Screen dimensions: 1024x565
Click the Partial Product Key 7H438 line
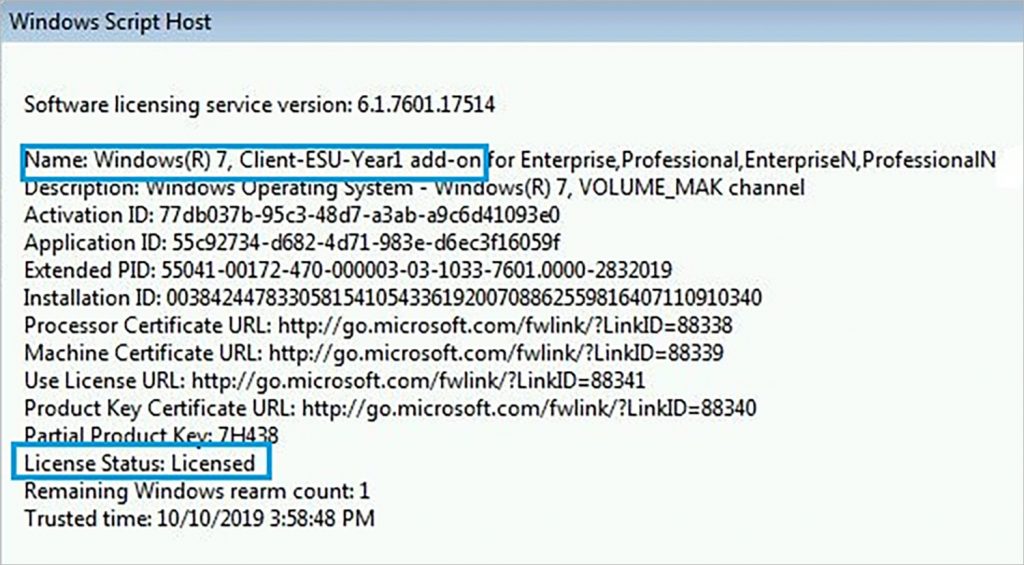(x=151, y=435)
